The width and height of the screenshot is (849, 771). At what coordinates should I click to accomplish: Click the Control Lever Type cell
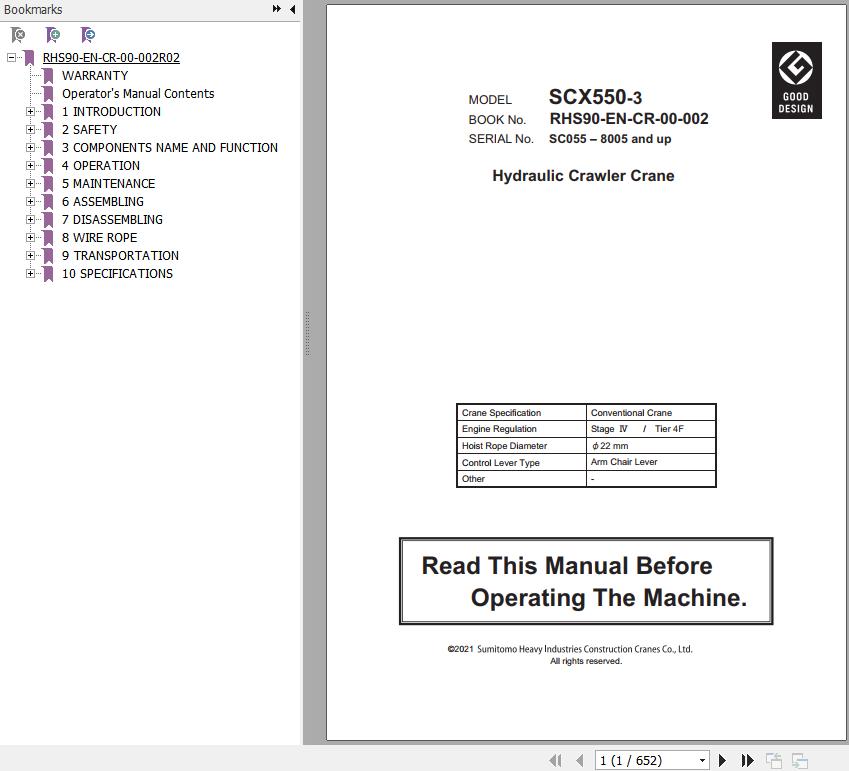[x=521, y=462]
